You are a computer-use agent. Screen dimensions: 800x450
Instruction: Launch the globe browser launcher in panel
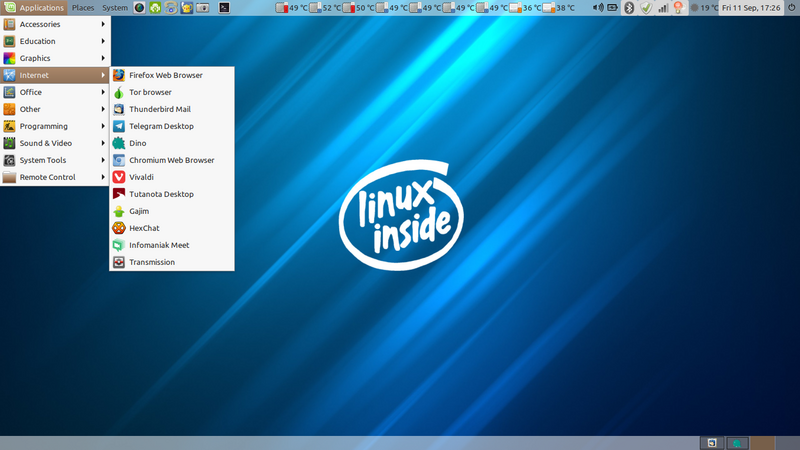click(139, 8)
